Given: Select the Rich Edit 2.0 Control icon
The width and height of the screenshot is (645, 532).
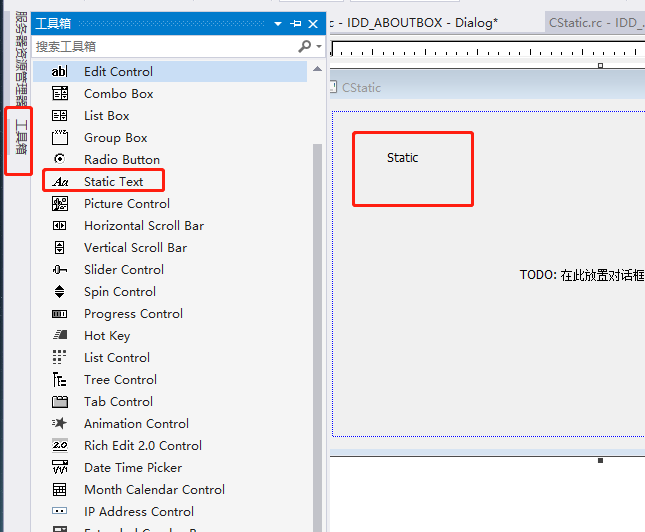Looking at the screenshot, I should [60, 445].
